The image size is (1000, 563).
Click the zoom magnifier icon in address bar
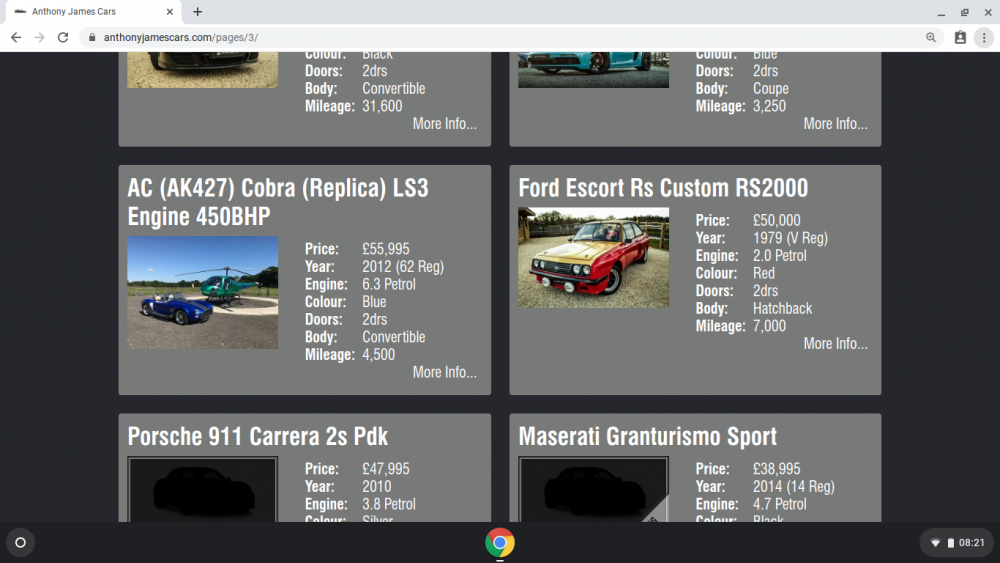(930, 38)
